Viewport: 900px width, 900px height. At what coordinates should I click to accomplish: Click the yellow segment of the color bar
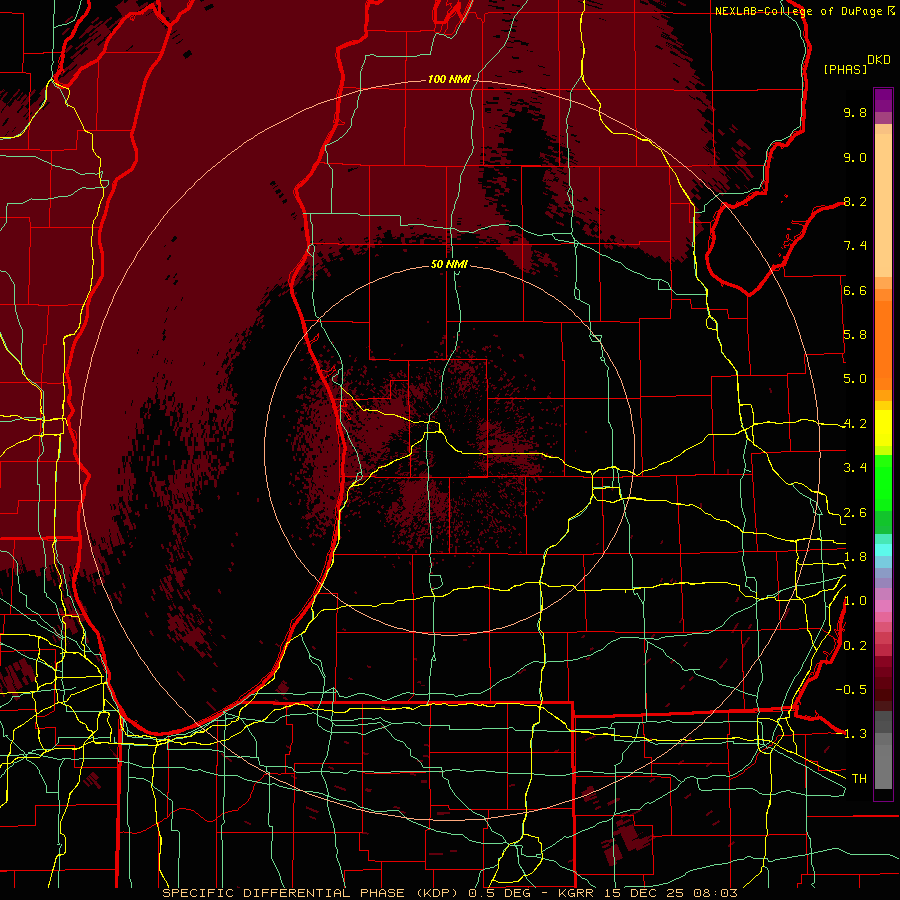pyautogui.click(x=883, y=428)
